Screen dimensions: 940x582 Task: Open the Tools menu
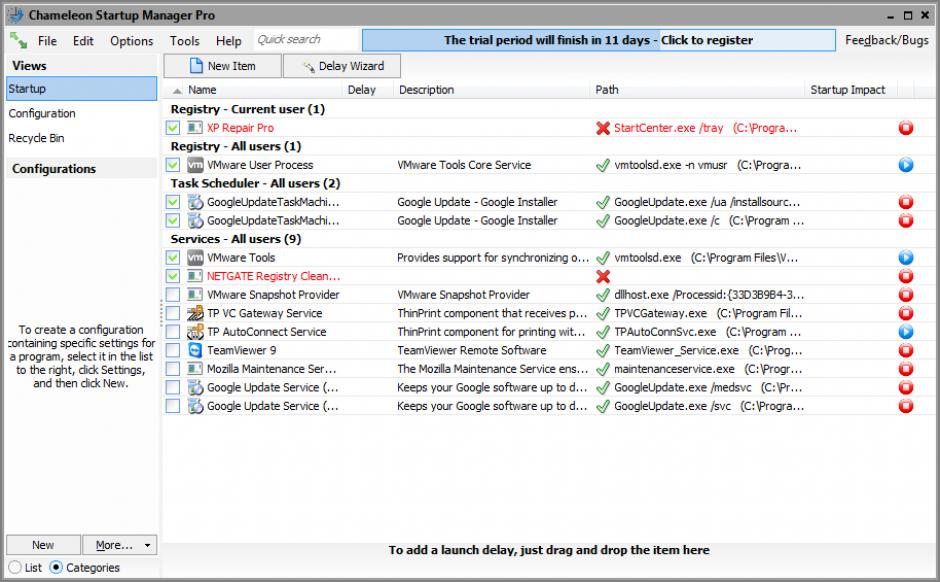click(x=184, y=41)
